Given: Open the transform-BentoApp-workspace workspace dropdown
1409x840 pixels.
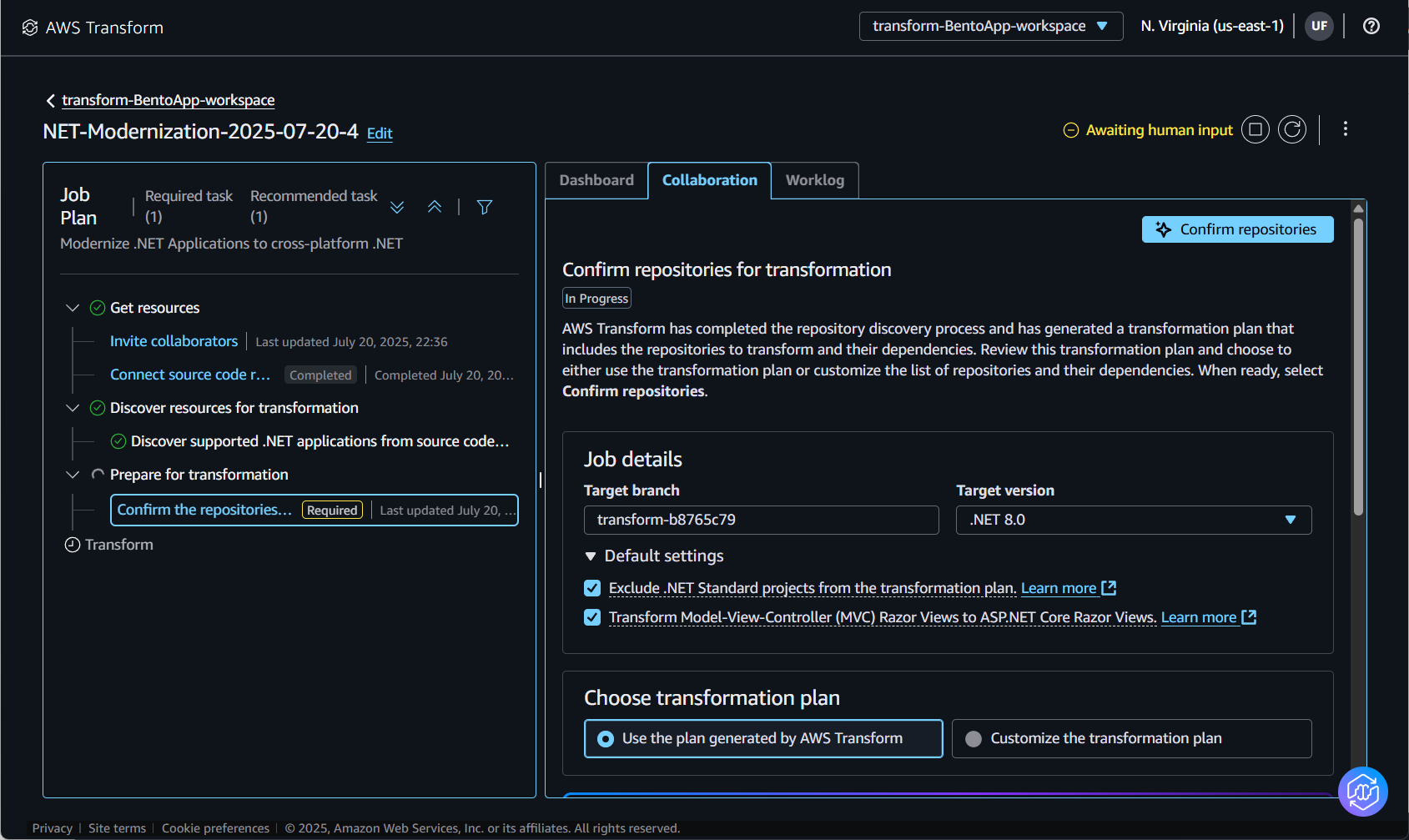Looking at the screenshot, I should (x=991, y=26).
